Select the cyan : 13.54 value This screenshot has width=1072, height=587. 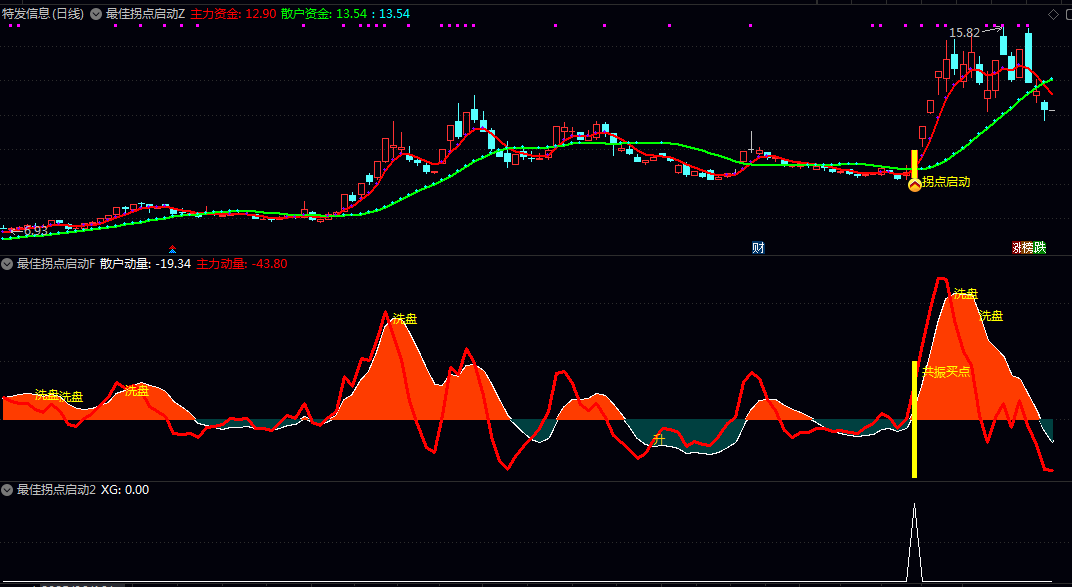click(391, 14)
